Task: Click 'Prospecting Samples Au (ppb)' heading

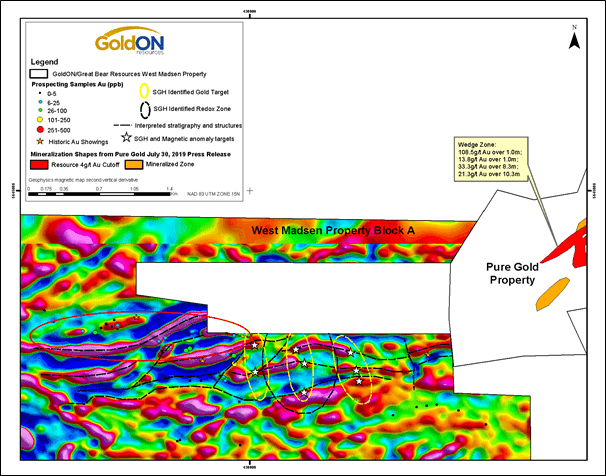Action: point(77,84)
